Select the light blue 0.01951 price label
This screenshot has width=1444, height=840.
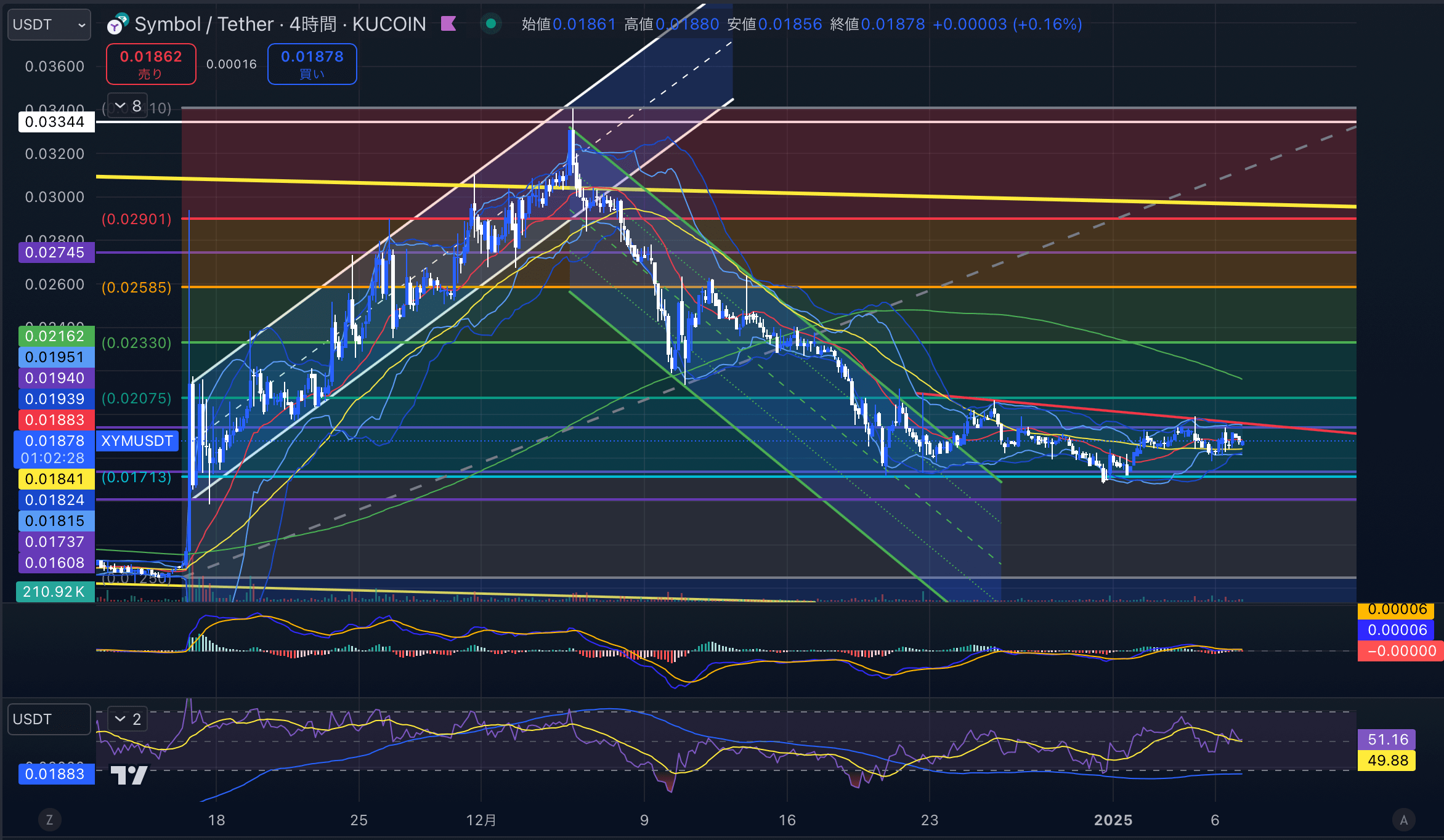(57, 357)
